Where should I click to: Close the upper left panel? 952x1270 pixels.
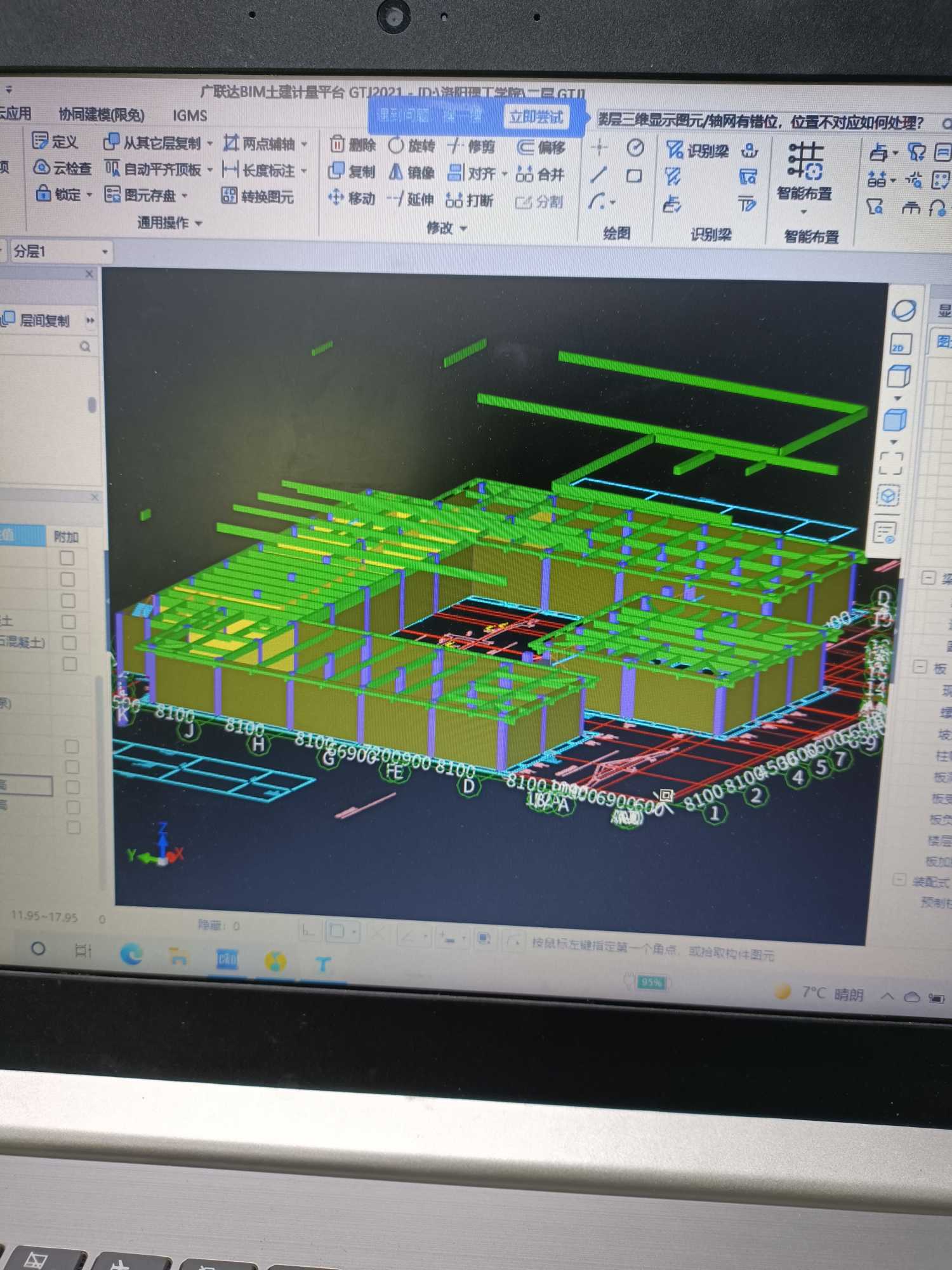89,274
